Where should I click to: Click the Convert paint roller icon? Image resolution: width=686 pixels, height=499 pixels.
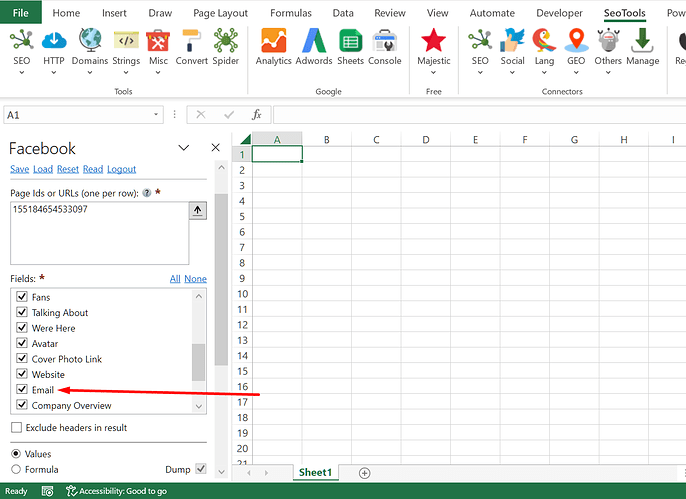192,40
